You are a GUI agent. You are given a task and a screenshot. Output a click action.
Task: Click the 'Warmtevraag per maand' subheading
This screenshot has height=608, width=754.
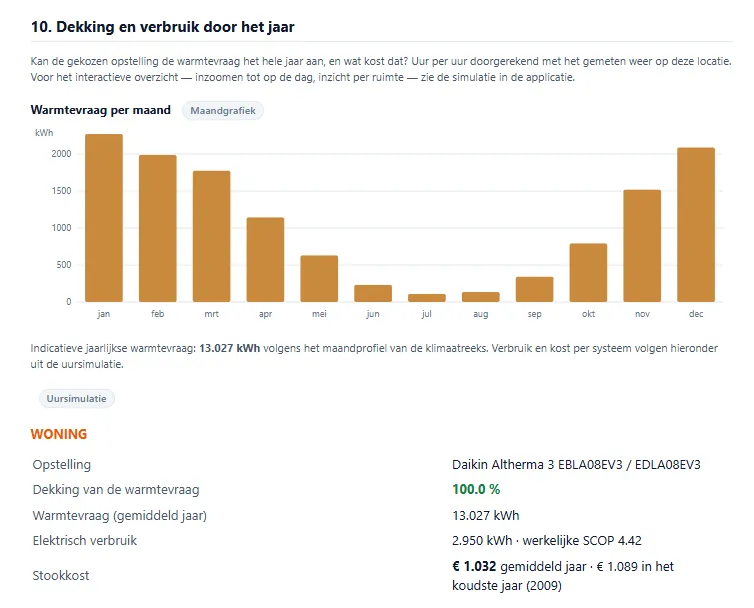[101, 110]
